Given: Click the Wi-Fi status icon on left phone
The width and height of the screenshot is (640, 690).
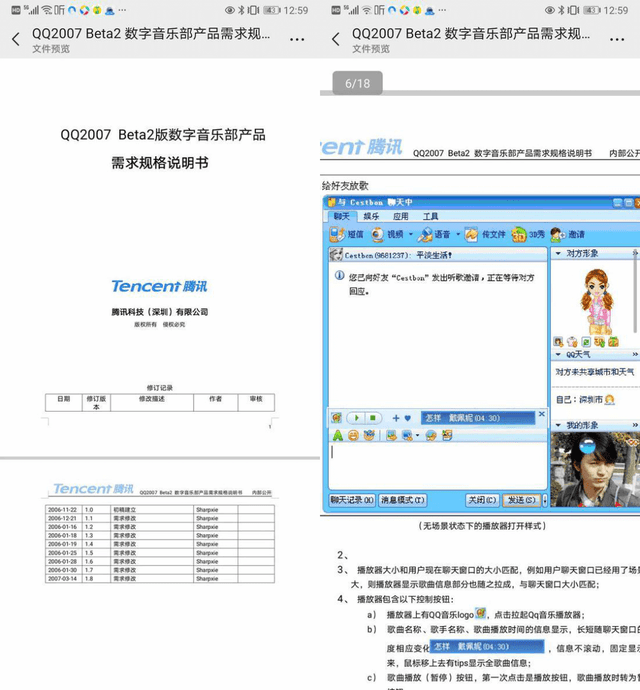Looking at the screenshot, I should click(x=47, y=10).
